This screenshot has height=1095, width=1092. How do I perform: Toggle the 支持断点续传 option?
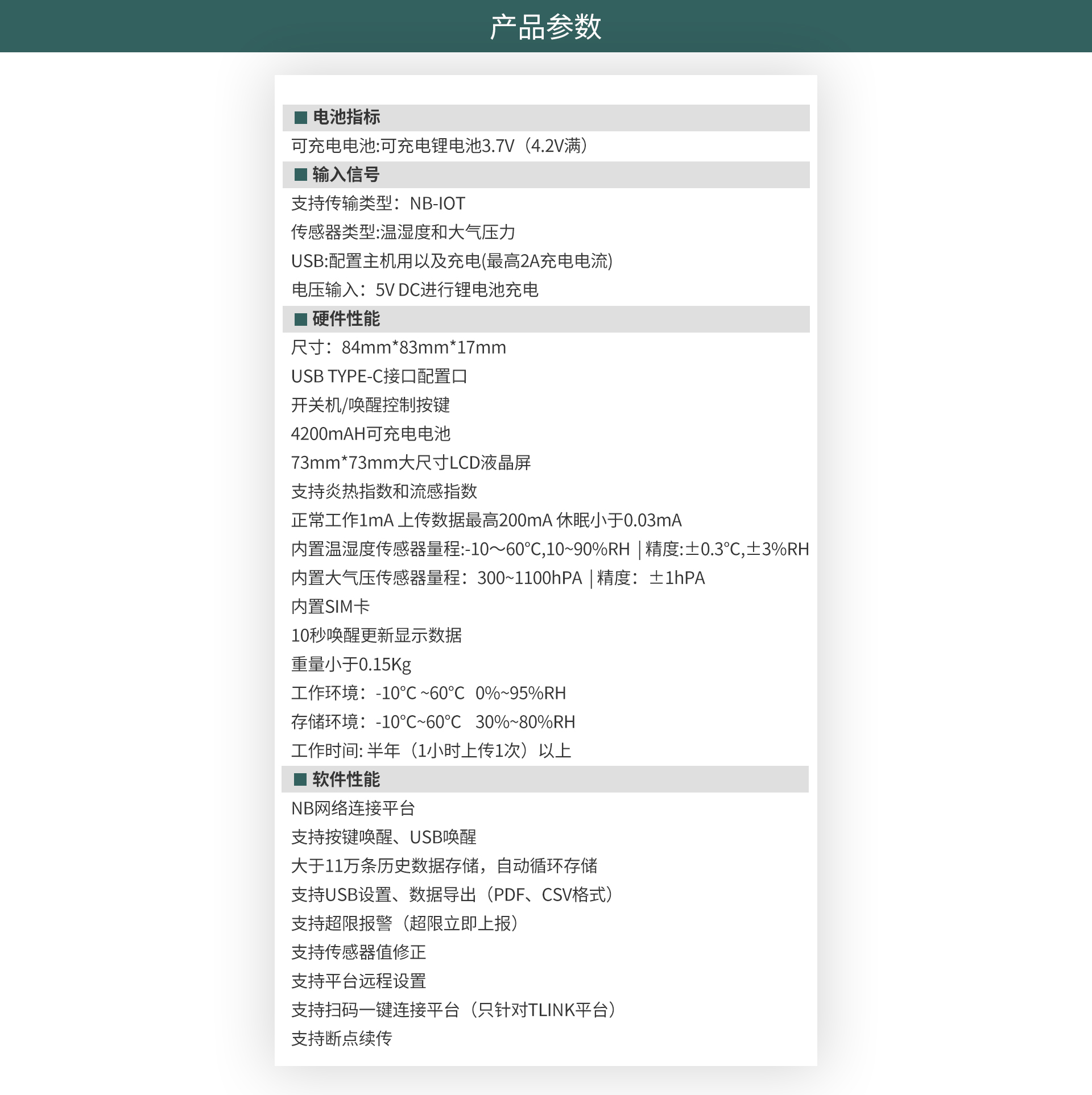tap(341, 1039)
